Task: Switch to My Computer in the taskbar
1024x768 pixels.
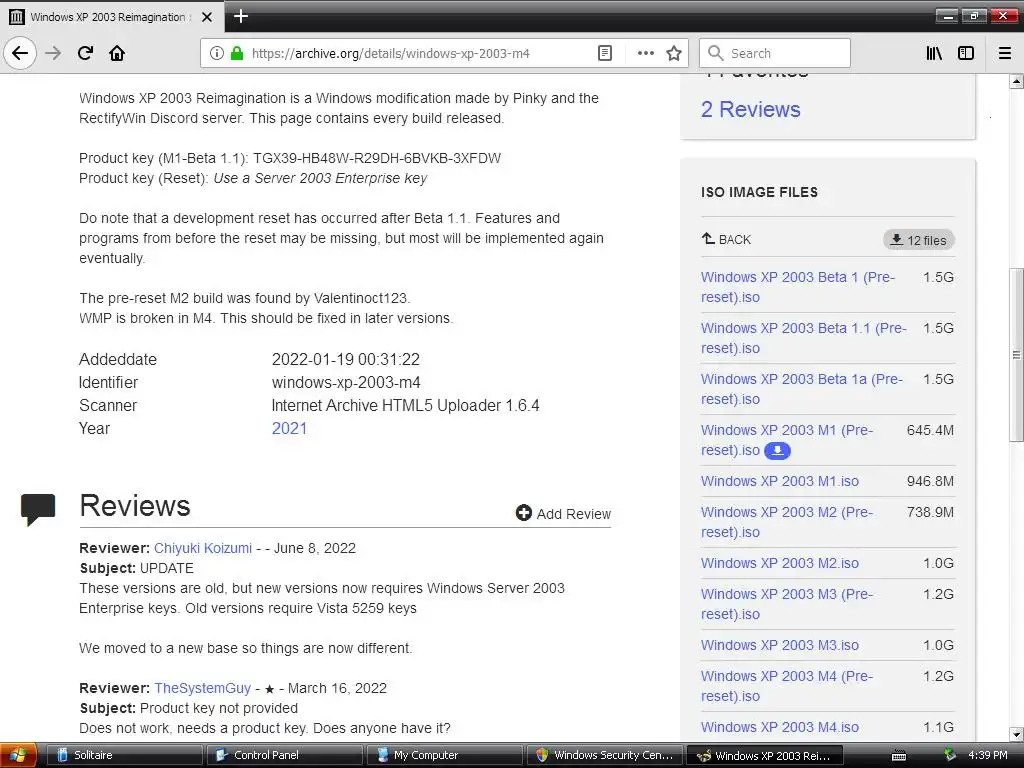Action: click(444, 756)
